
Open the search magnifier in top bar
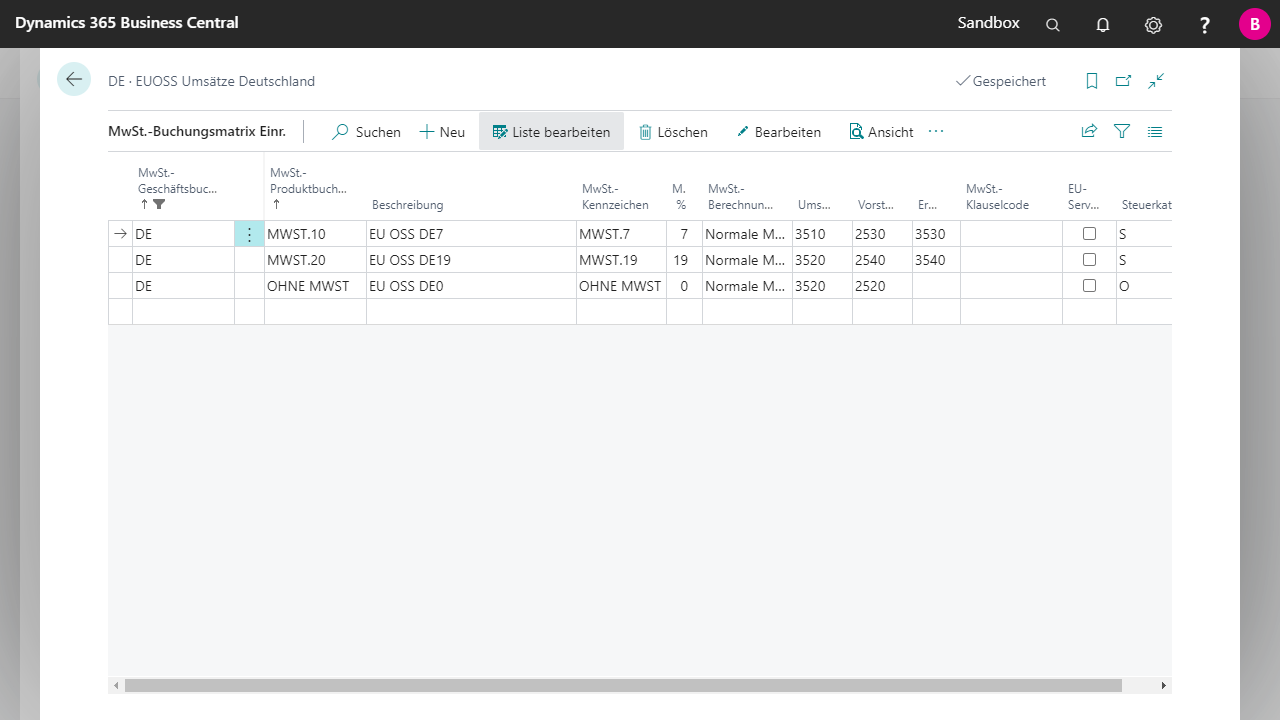(x=1052, y=25)
